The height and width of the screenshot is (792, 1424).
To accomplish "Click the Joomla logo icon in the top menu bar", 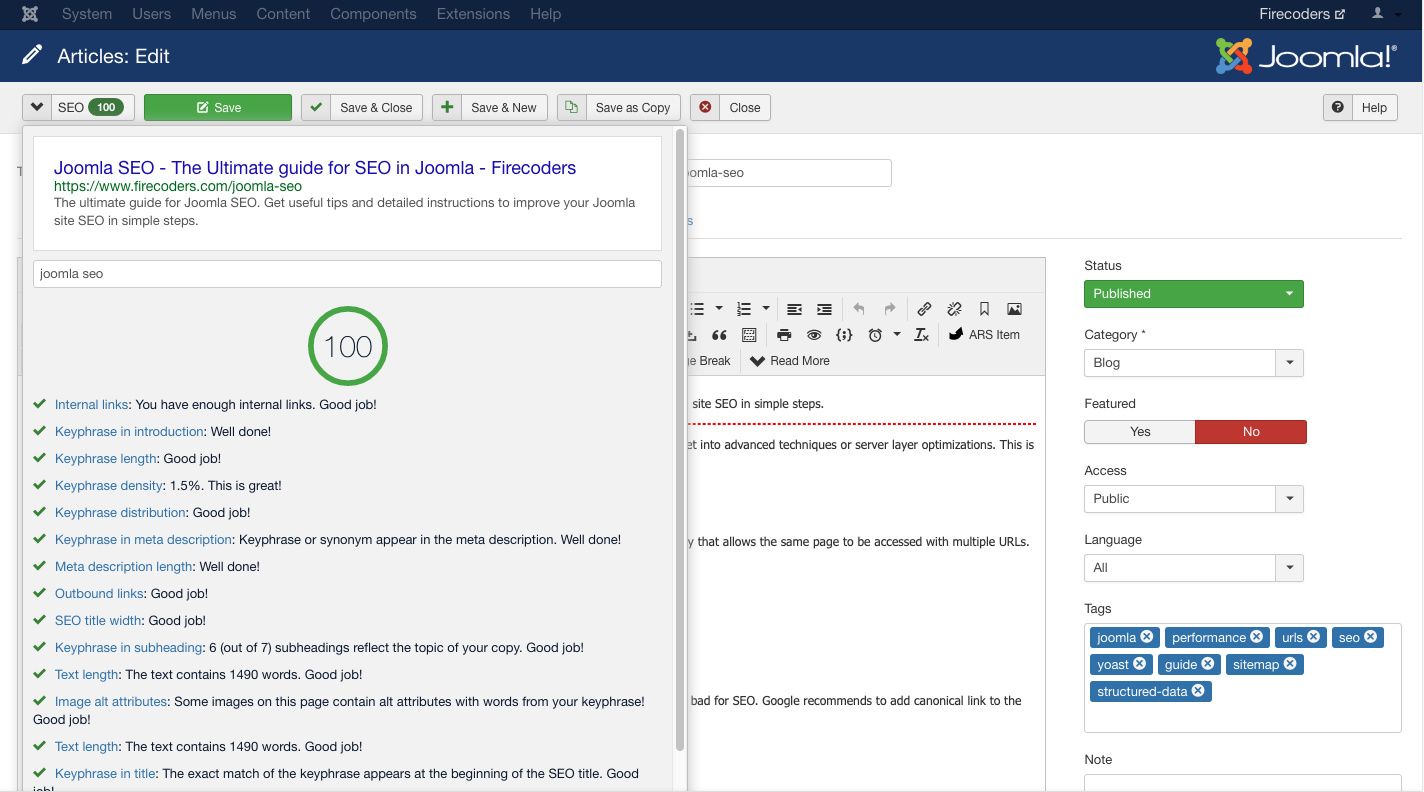I will click(30, 14).
